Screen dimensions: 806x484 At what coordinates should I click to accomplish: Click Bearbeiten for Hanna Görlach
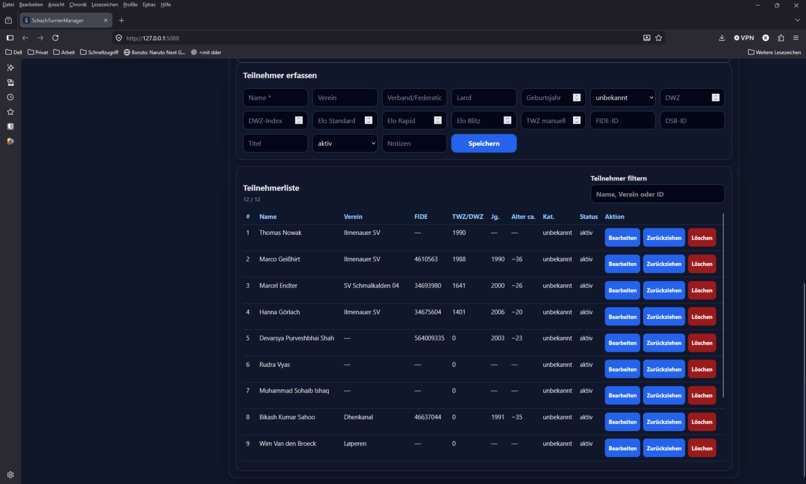(622, 317)
